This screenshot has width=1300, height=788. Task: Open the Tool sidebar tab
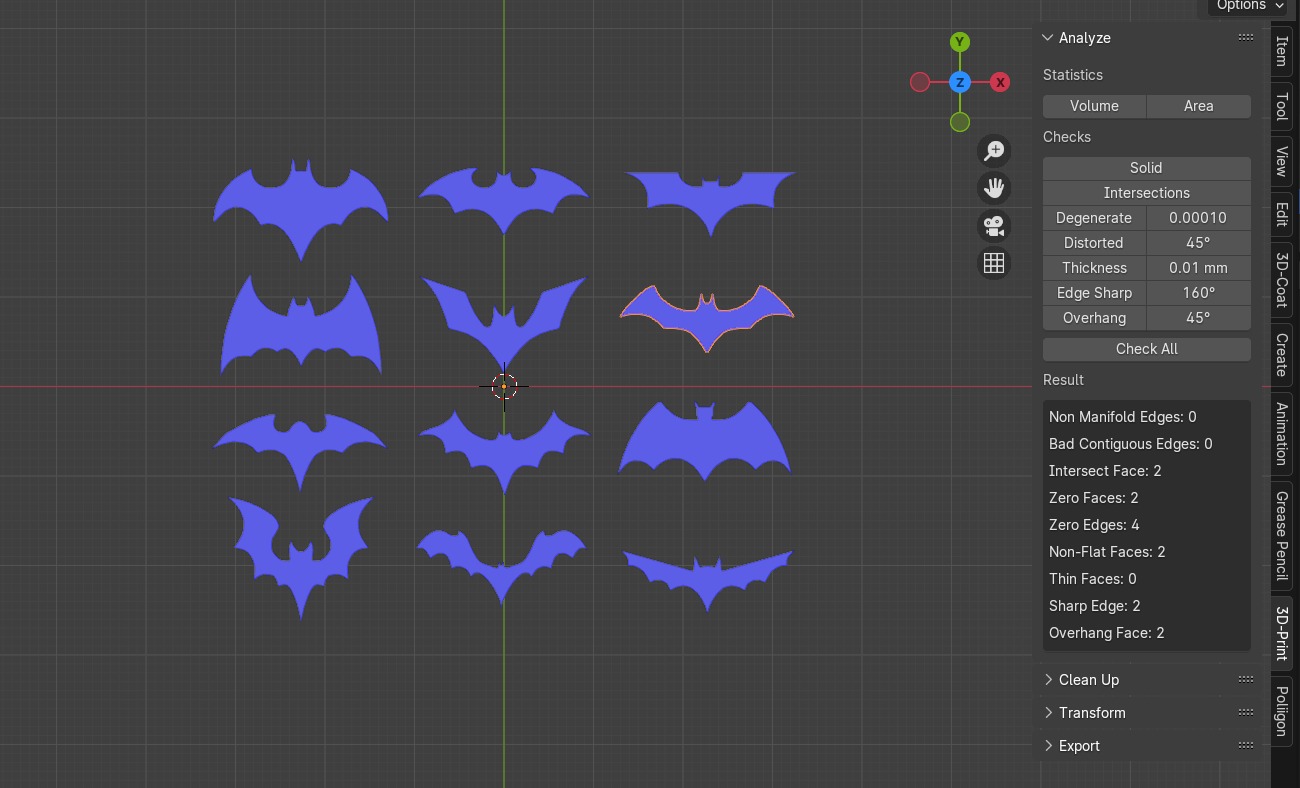(1282, 107)
